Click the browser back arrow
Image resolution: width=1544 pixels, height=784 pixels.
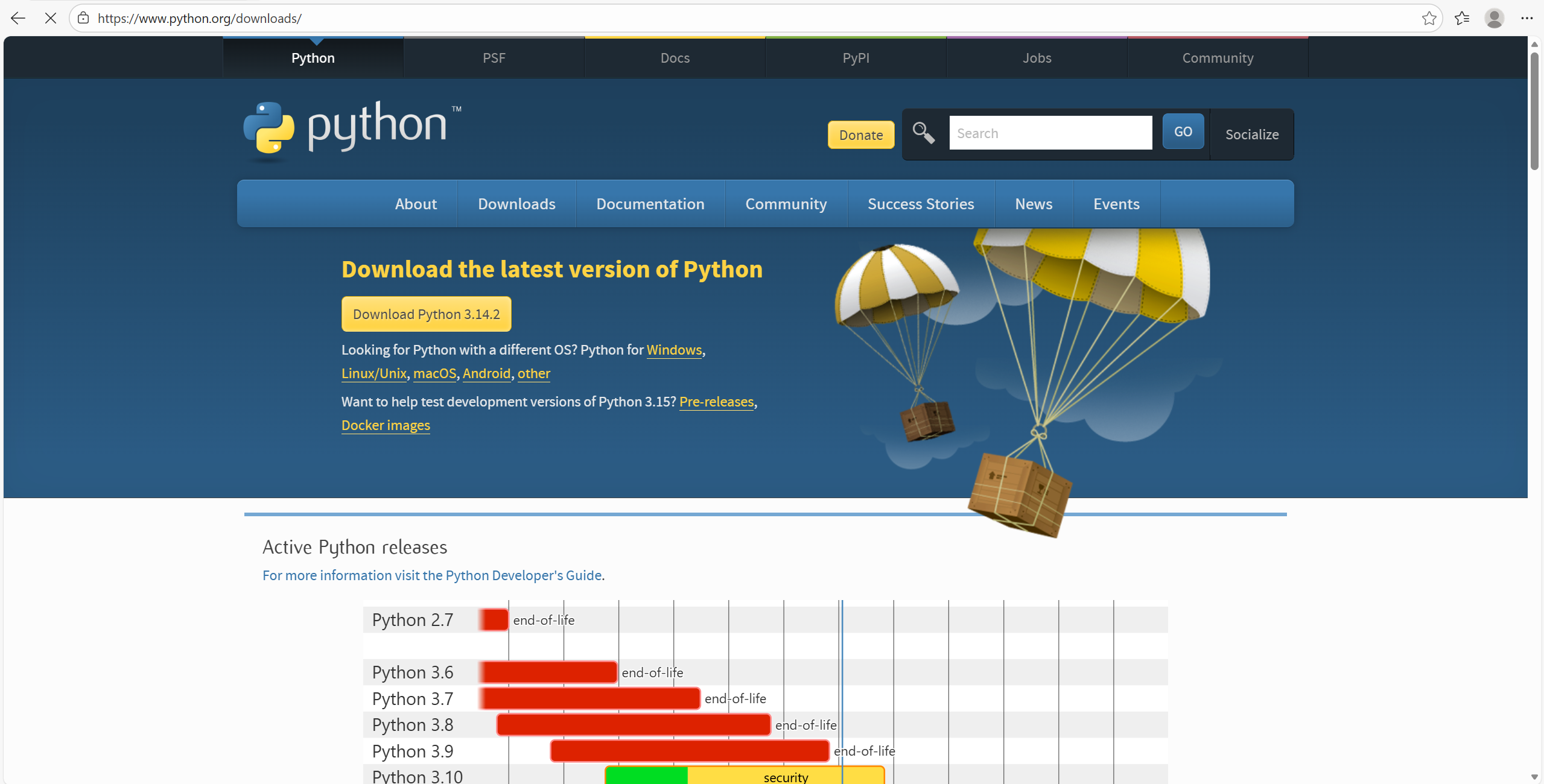coord(18,18)
